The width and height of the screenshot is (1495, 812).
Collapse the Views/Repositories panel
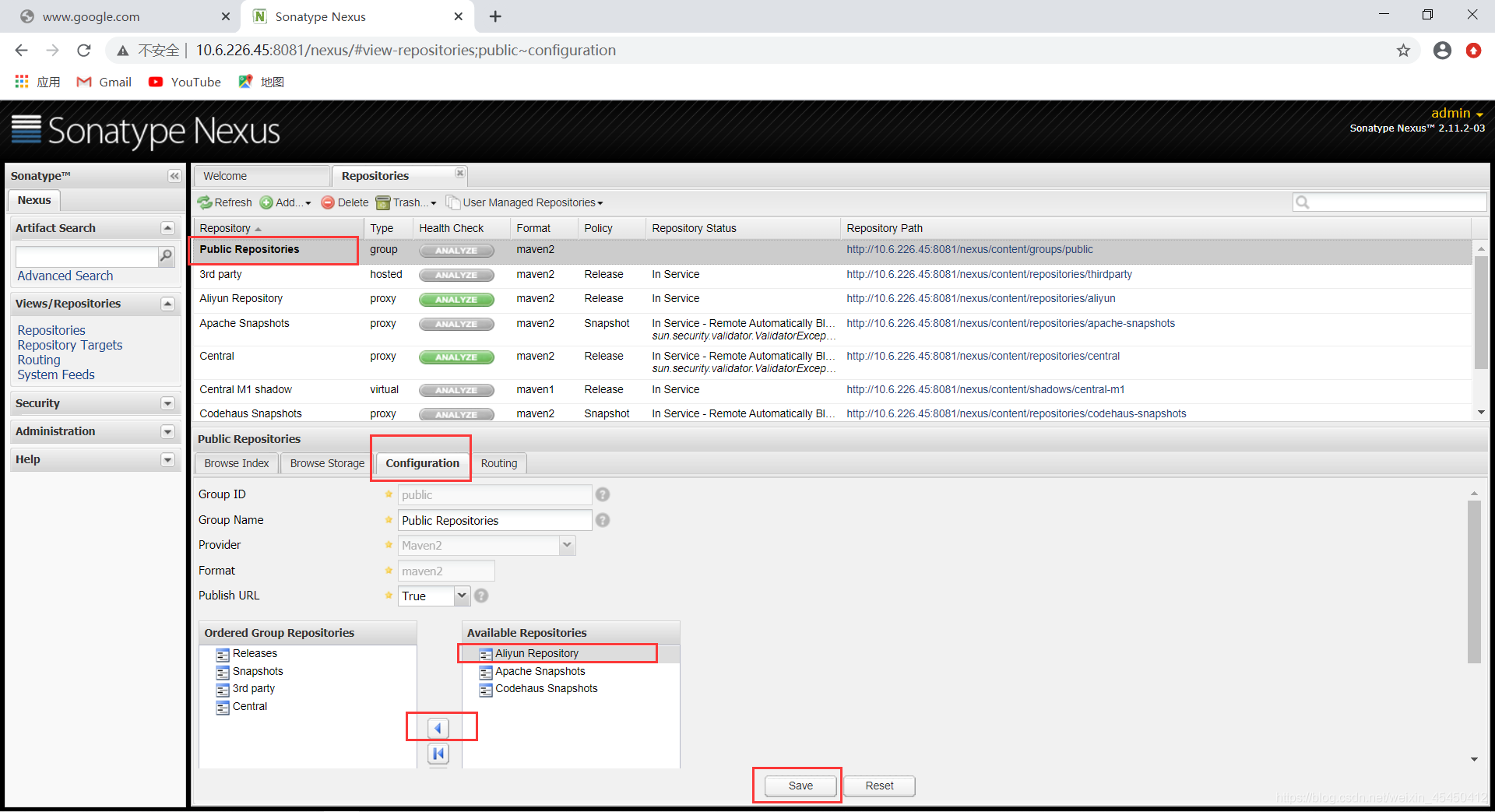pos(167,304)
